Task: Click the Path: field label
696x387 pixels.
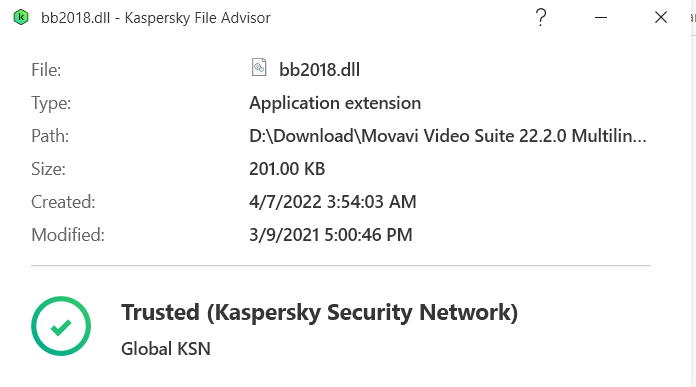Action: pos(50,136)
